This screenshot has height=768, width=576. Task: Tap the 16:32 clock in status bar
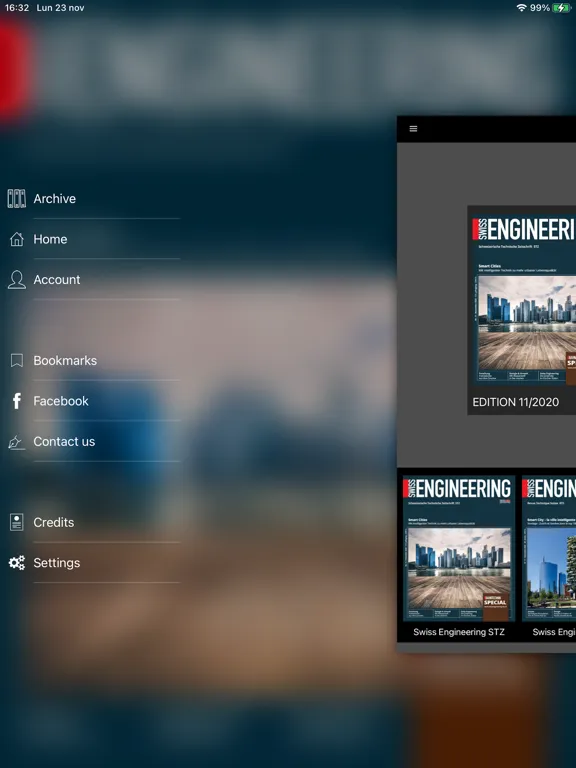tap(17, 8)
